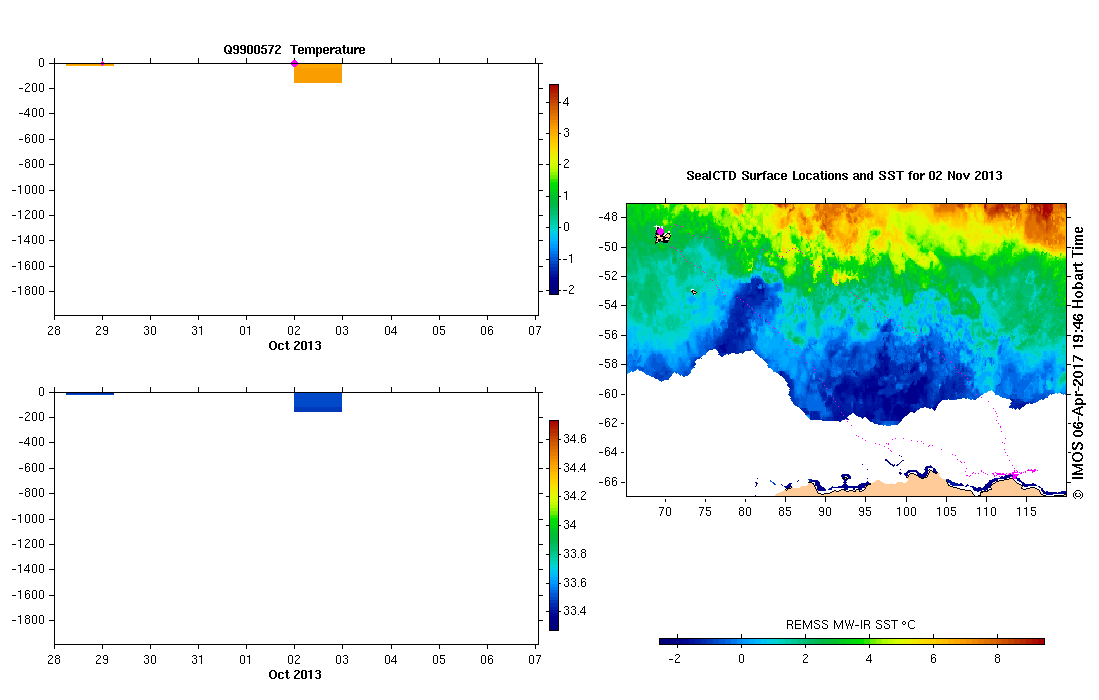This screenshot has height=700, width=1099.
Task: Click the 33.4 salinity colorbar label
Action: [x=575, y=611]
